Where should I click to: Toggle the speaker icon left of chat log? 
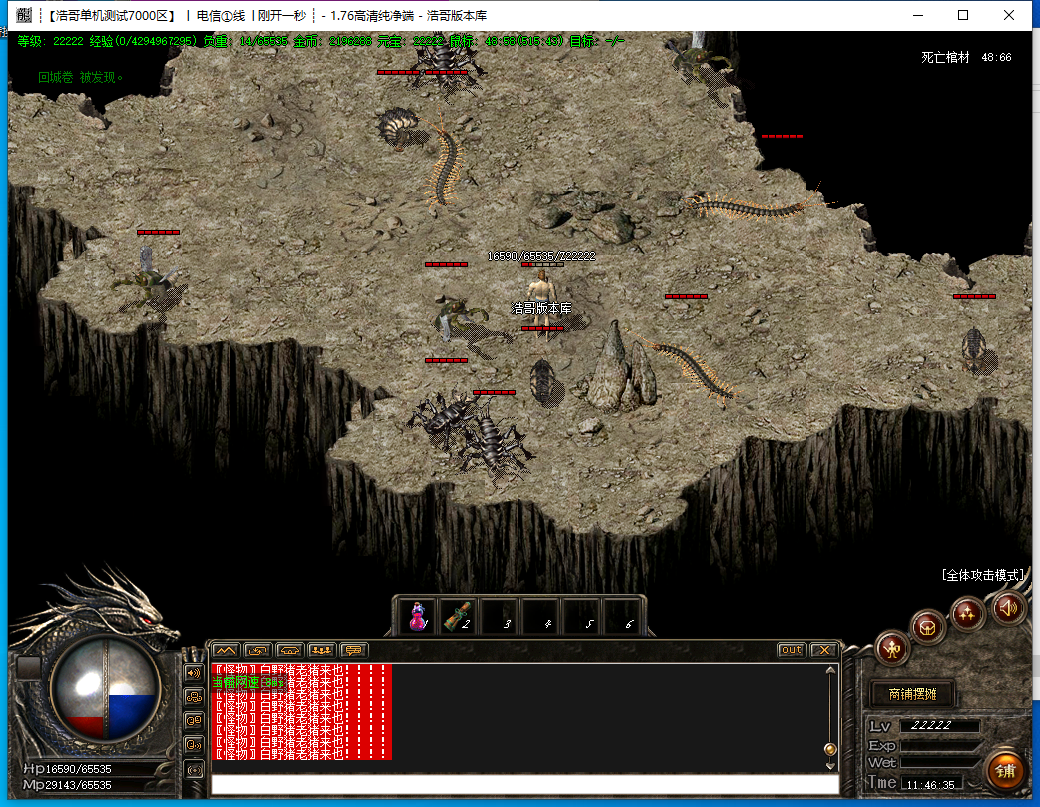[194, 673]
